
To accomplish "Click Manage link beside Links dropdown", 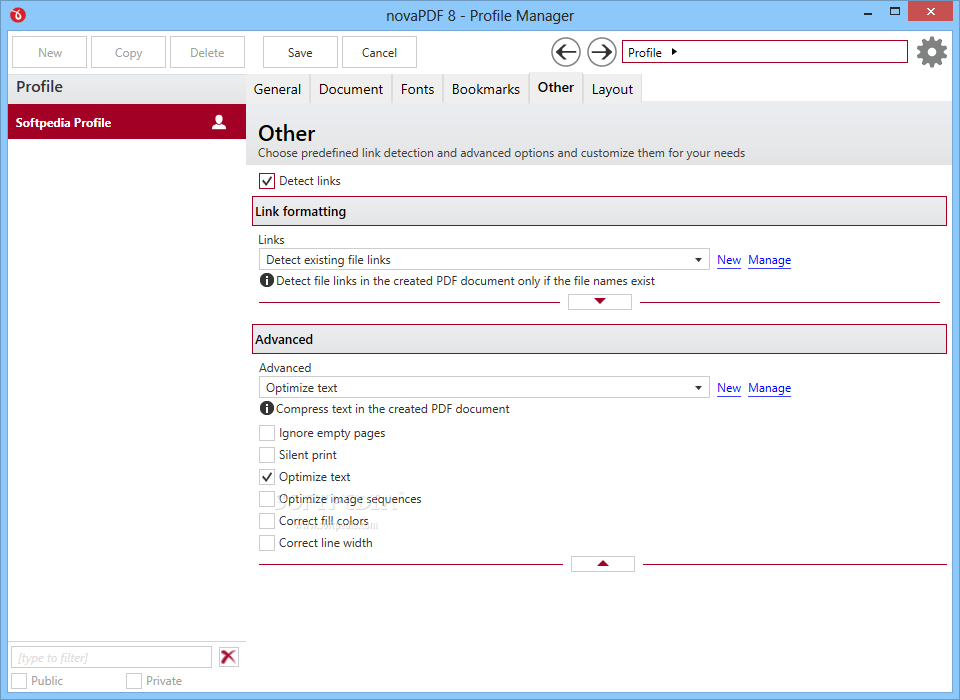I will coord(770,260).
